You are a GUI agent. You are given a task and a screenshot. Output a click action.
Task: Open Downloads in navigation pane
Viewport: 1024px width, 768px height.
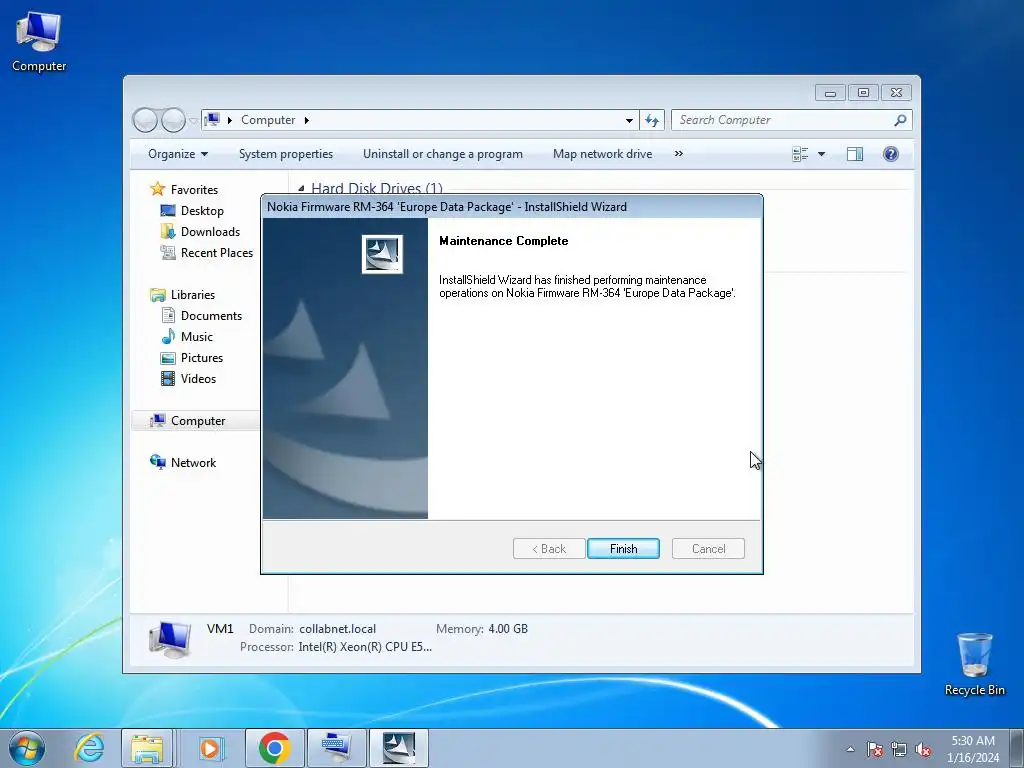pos(210,232)
